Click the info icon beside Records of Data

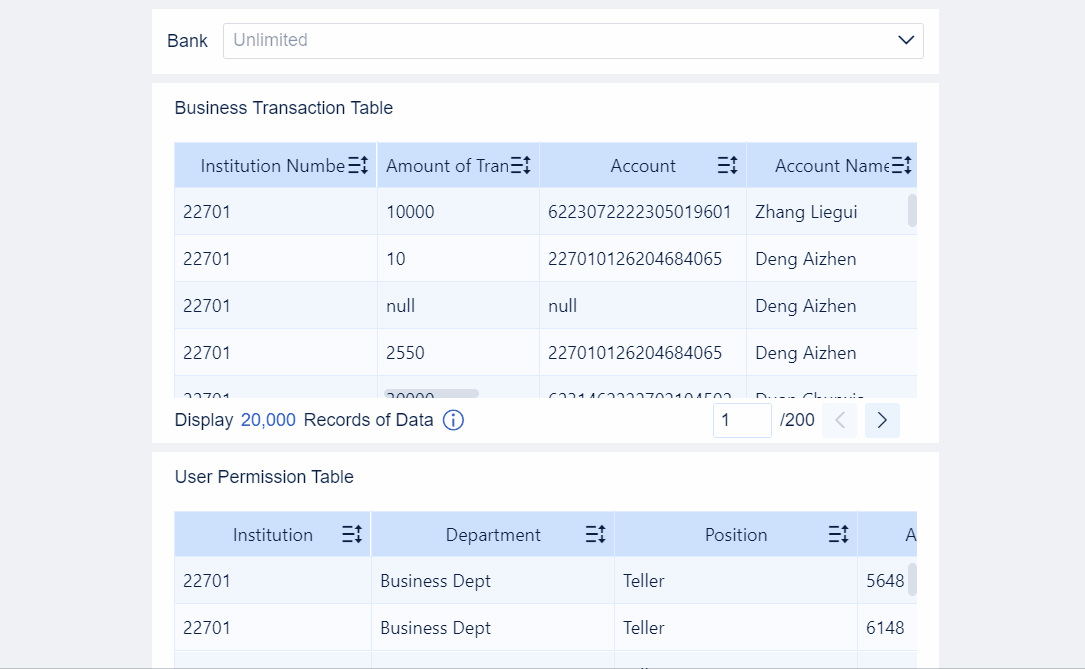click(453, 420)
